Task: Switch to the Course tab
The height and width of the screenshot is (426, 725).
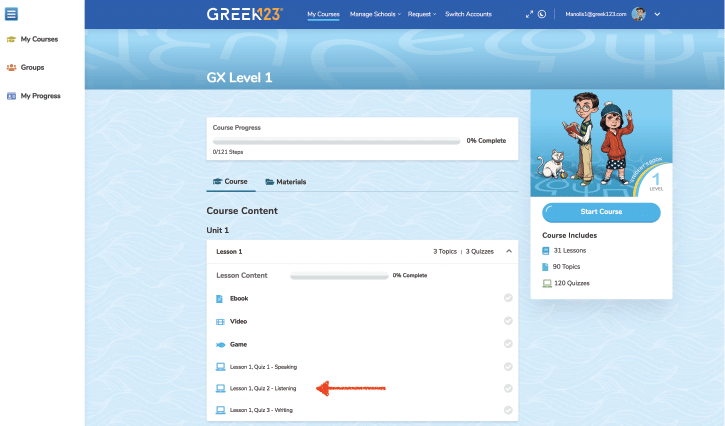Action: click(230, 182)
